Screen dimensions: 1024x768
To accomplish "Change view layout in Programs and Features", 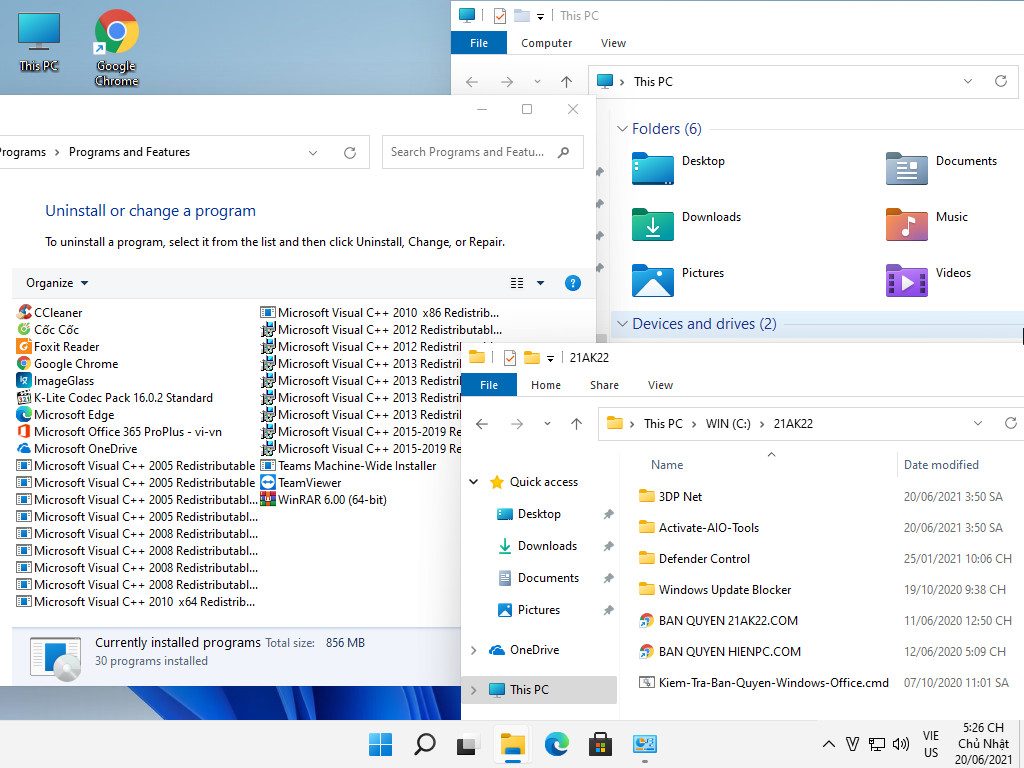I will 517,283.
